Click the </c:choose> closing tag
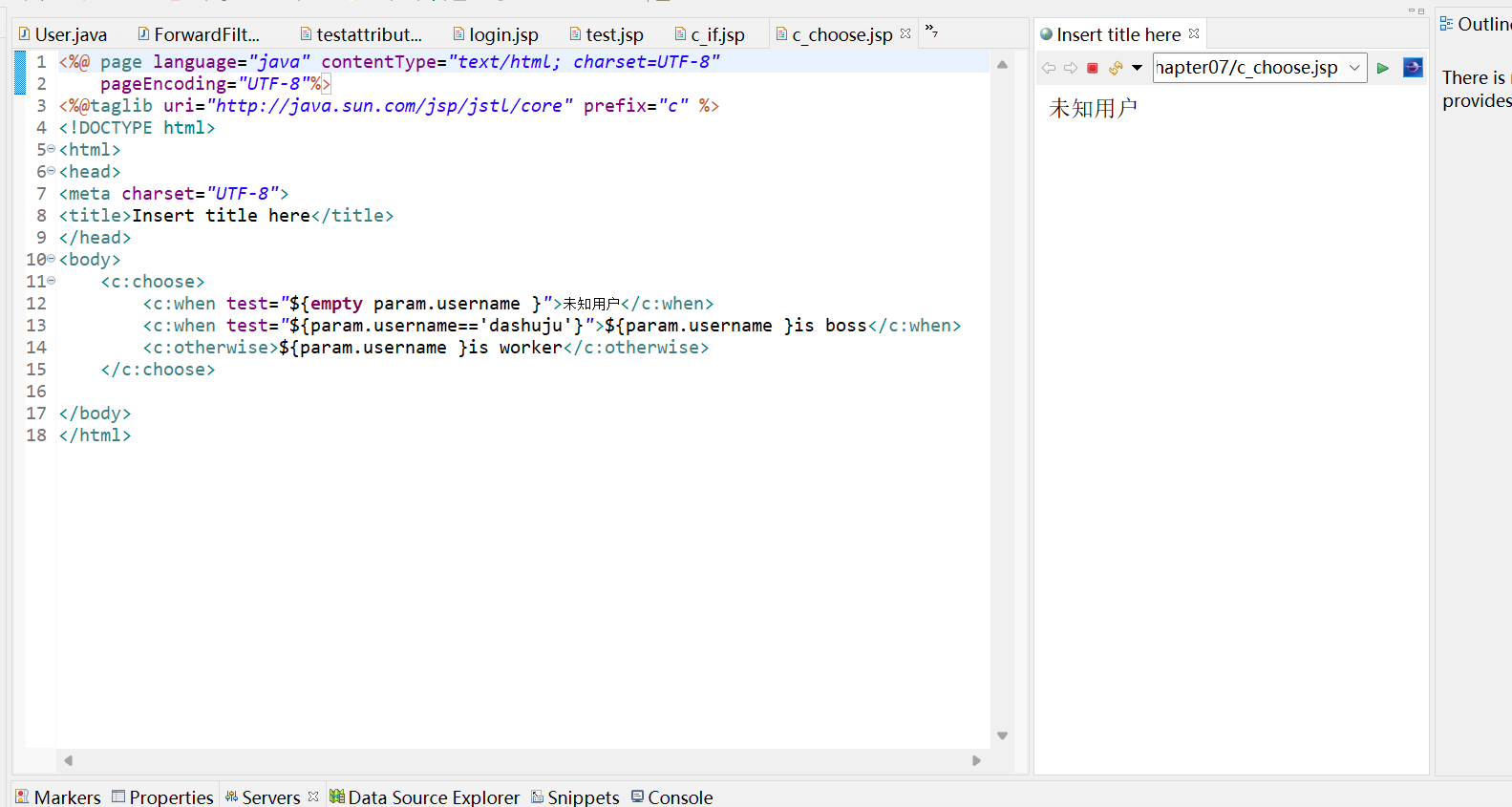The width and height of the screenshot is (1512, 807). [x=158, y=370]
